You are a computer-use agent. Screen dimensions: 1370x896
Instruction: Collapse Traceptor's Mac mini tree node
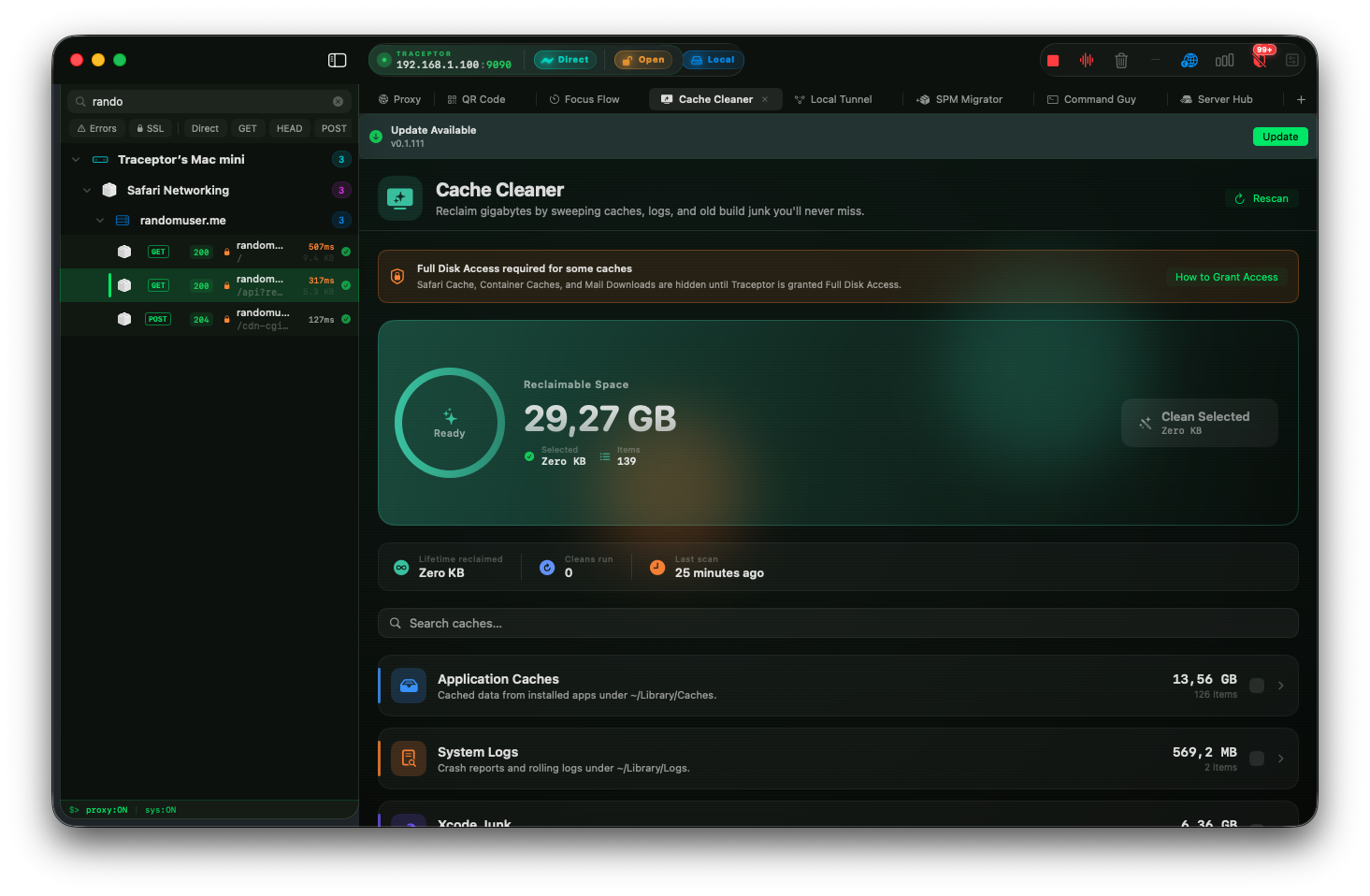pos(76,160)
